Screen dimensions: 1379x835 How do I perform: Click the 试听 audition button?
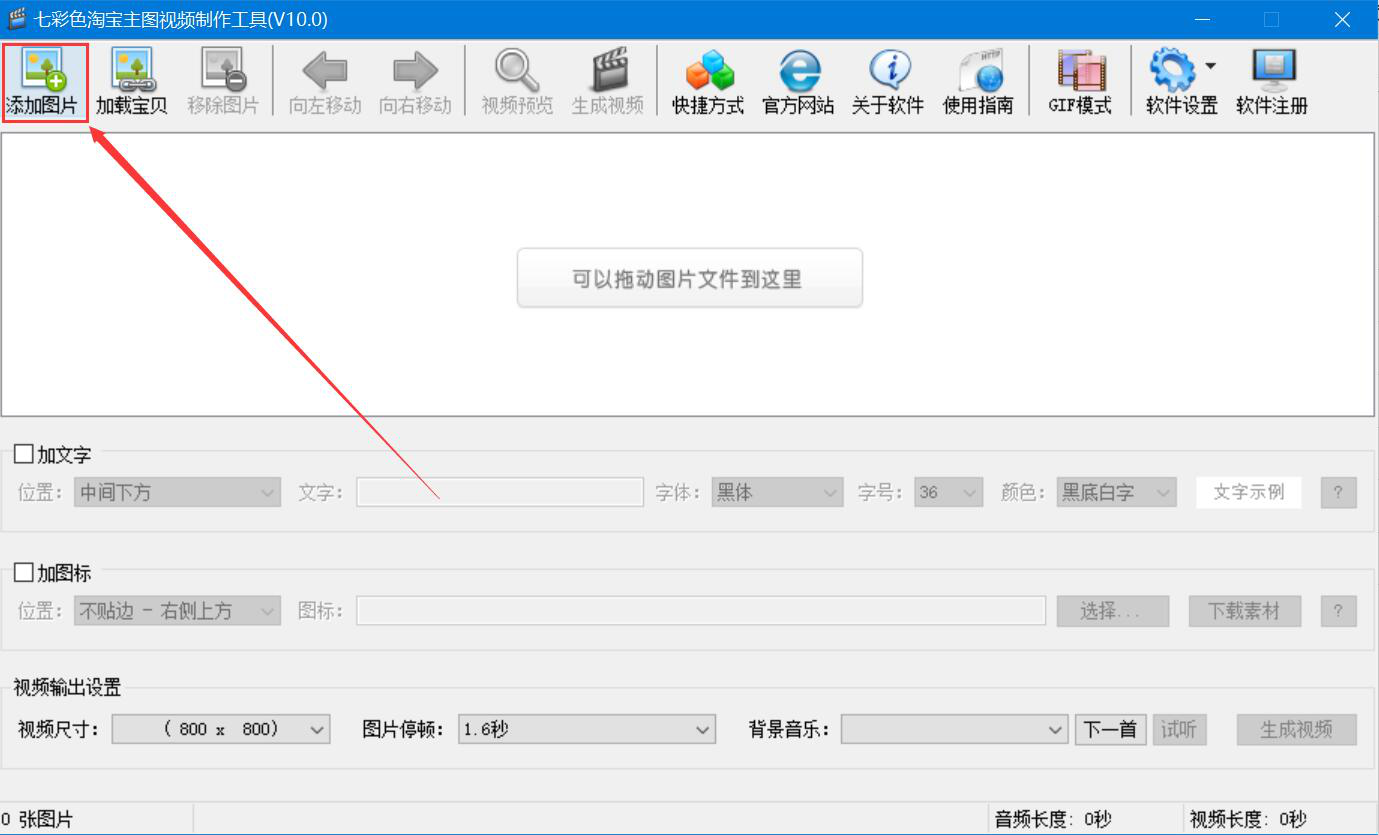pos(1180,729)
